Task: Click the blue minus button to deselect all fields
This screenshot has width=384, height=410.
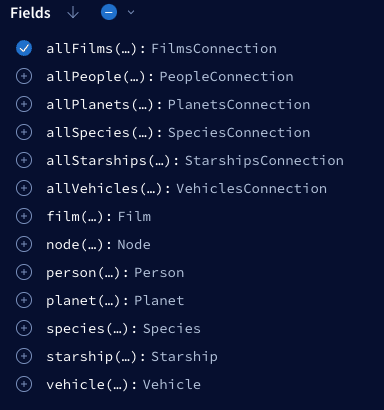Action: tap(109, 12)
